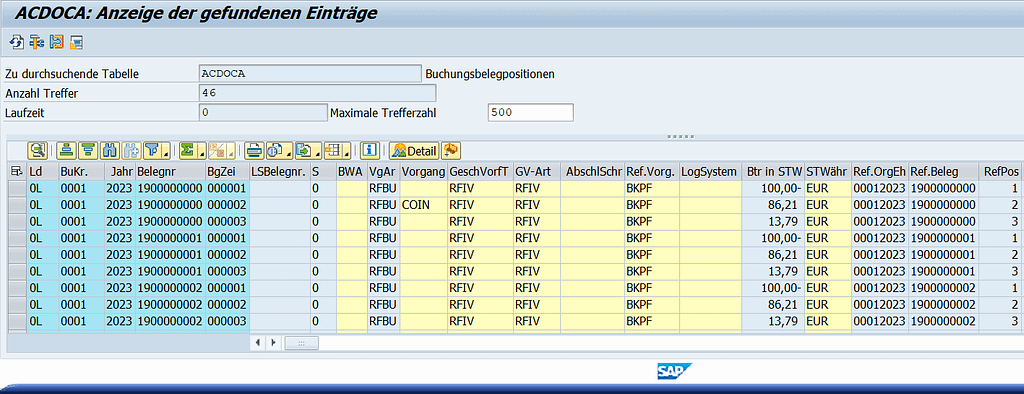The image size is (1024, 394).
Task: Open the views dropdown next to print
Action: pos(279,151)
